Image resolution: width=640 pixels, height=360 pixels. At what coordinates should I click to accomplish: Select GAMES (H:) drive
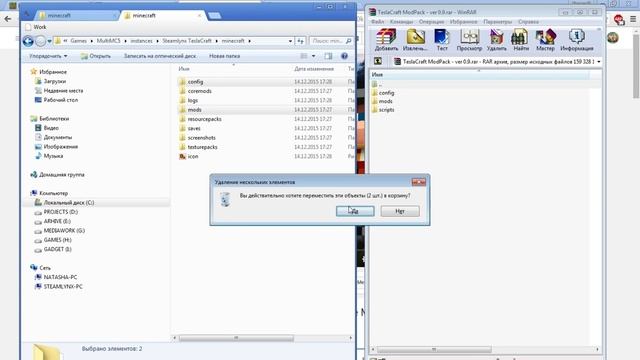(57, 240)
